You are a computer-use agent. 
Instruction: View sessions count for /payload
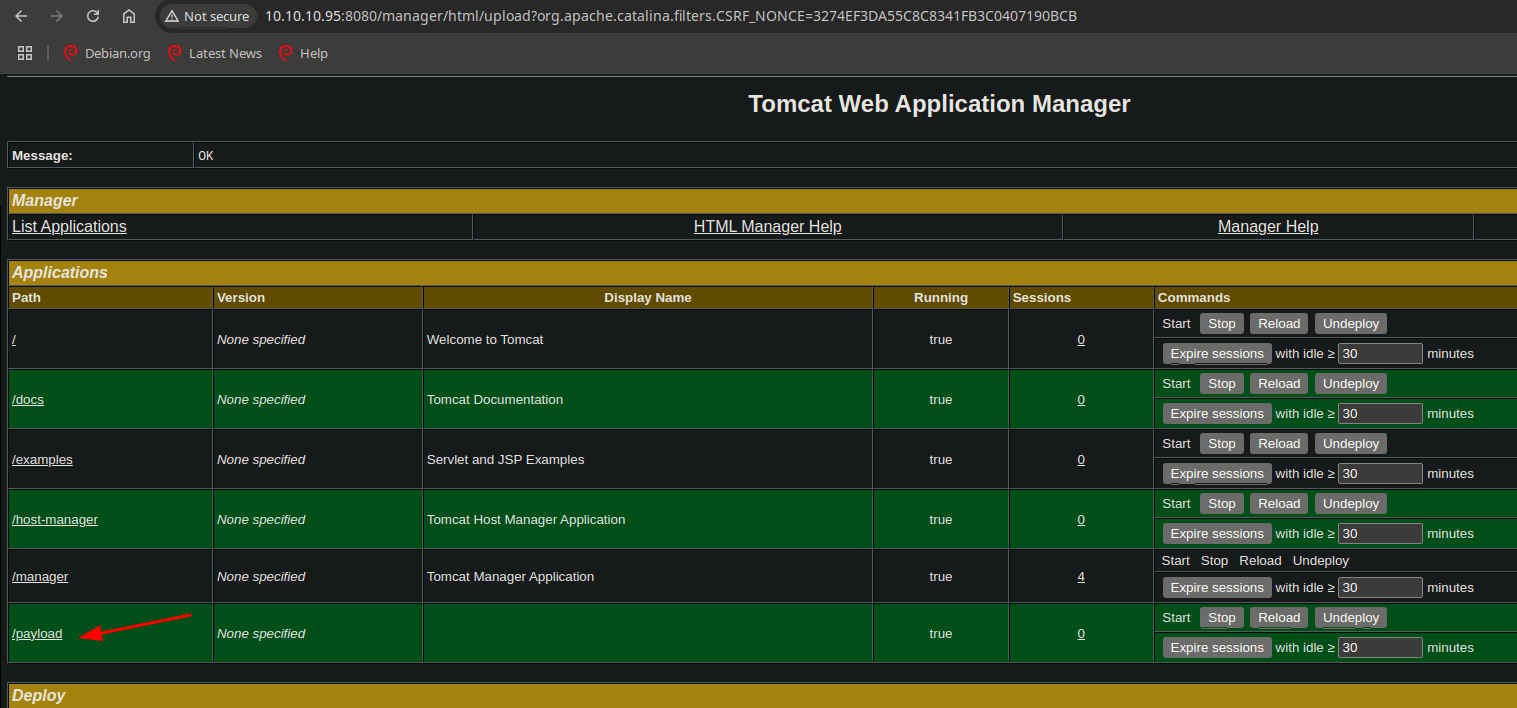tap(1081, 633)
